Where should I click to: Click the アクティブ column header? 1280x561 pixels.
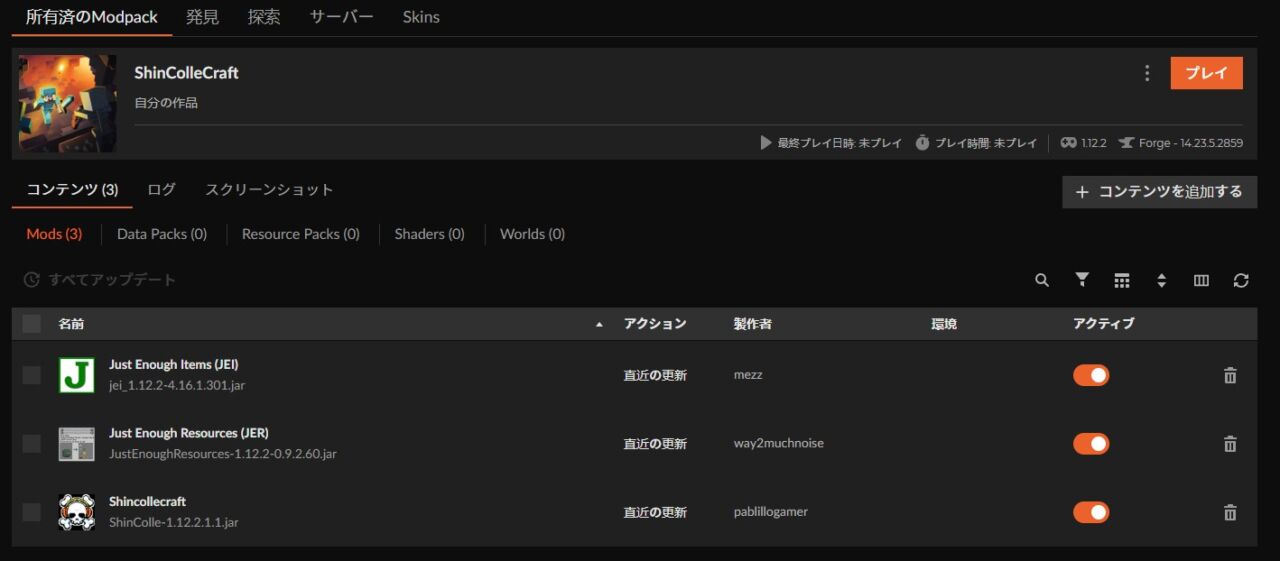(1104, 324)
